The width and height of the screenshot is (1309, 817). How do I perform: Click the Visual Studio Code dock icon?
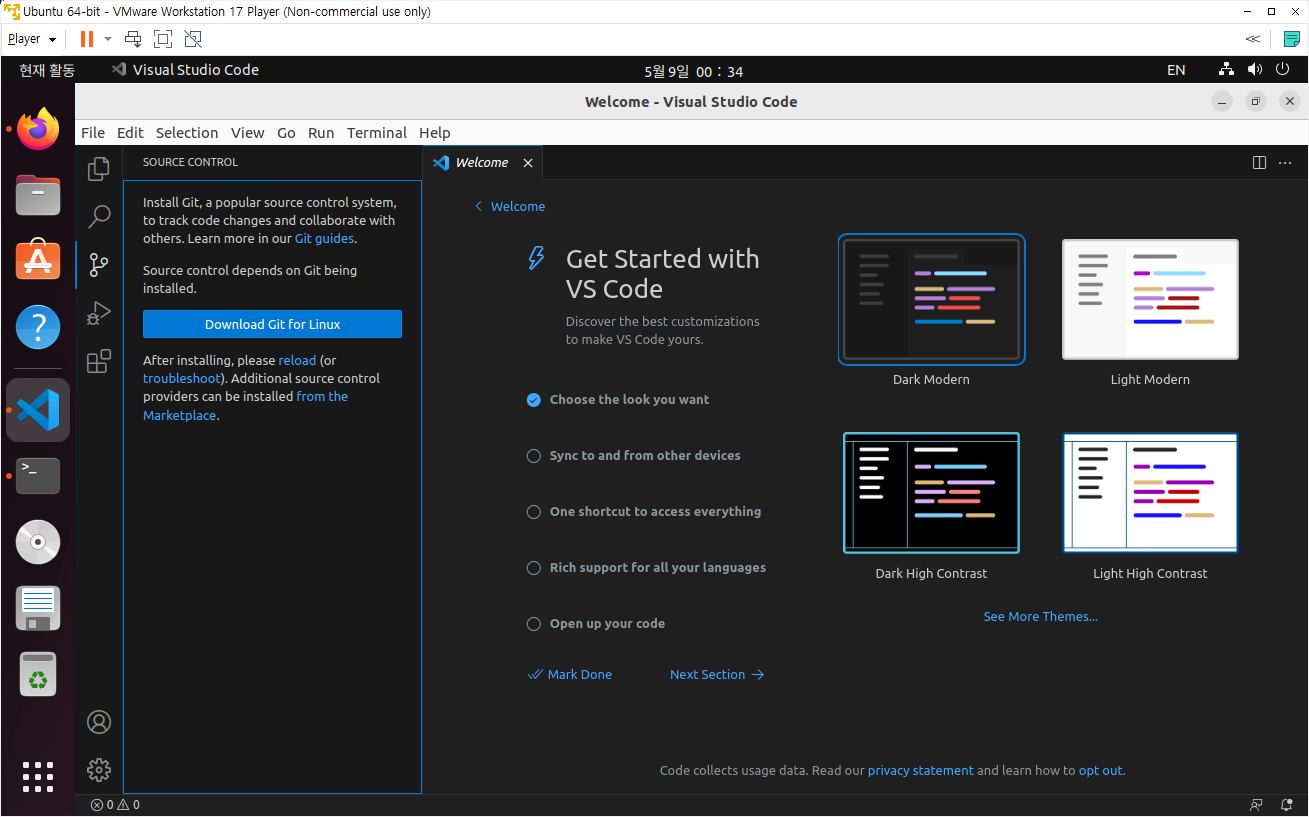click(38, 410)
